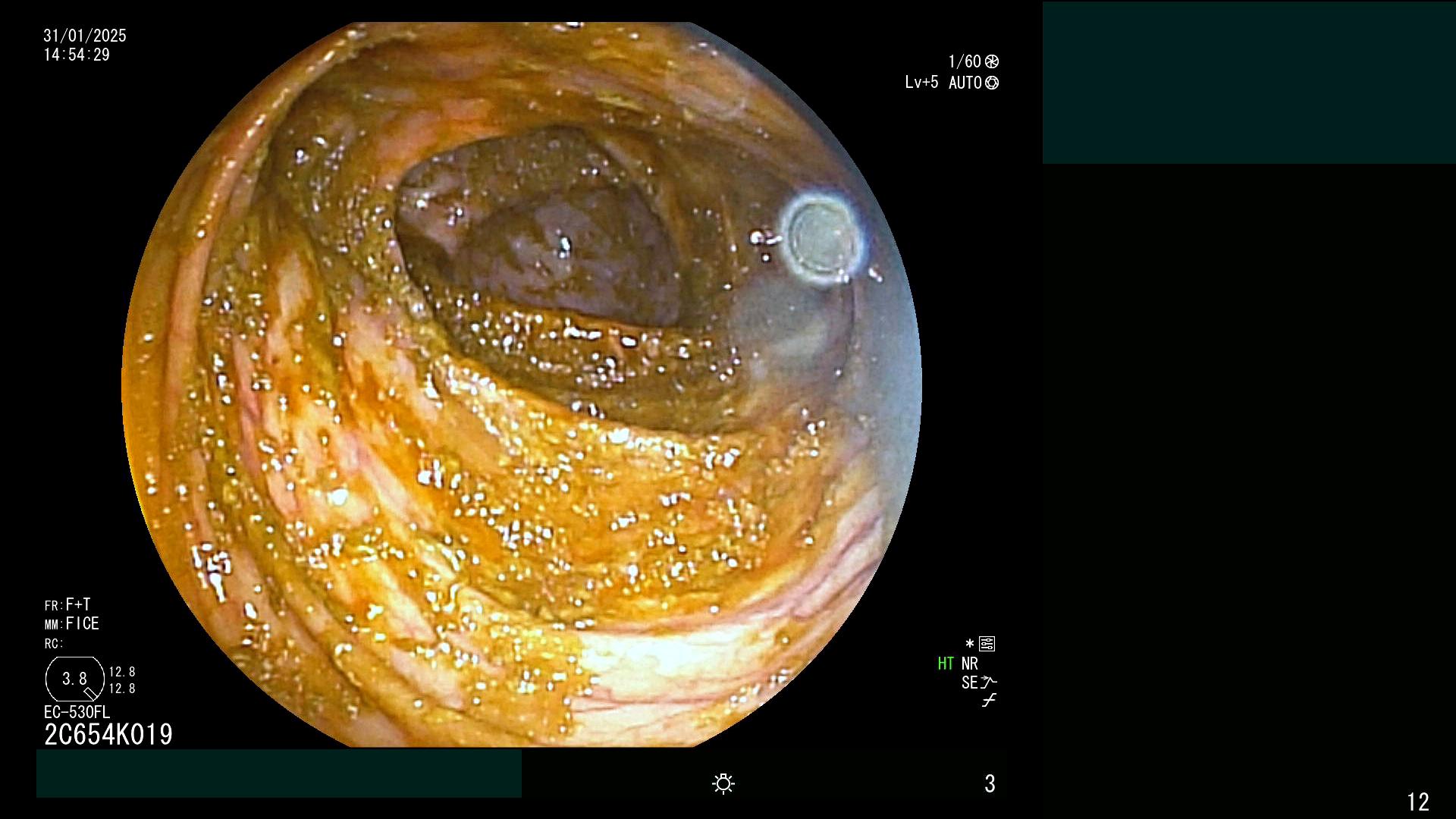
Task: Click the green HT indicator
Action: pos(946,664)
